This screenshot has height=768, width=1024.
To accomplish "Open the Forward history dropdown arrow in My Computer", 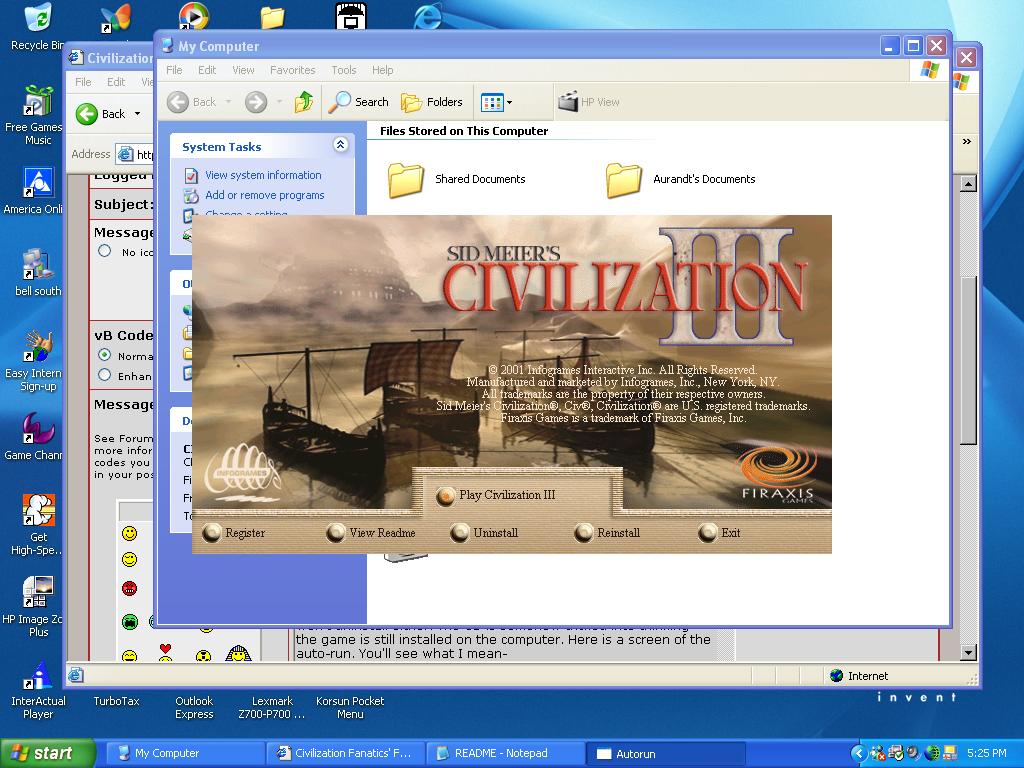I will (x=279, y=102).
